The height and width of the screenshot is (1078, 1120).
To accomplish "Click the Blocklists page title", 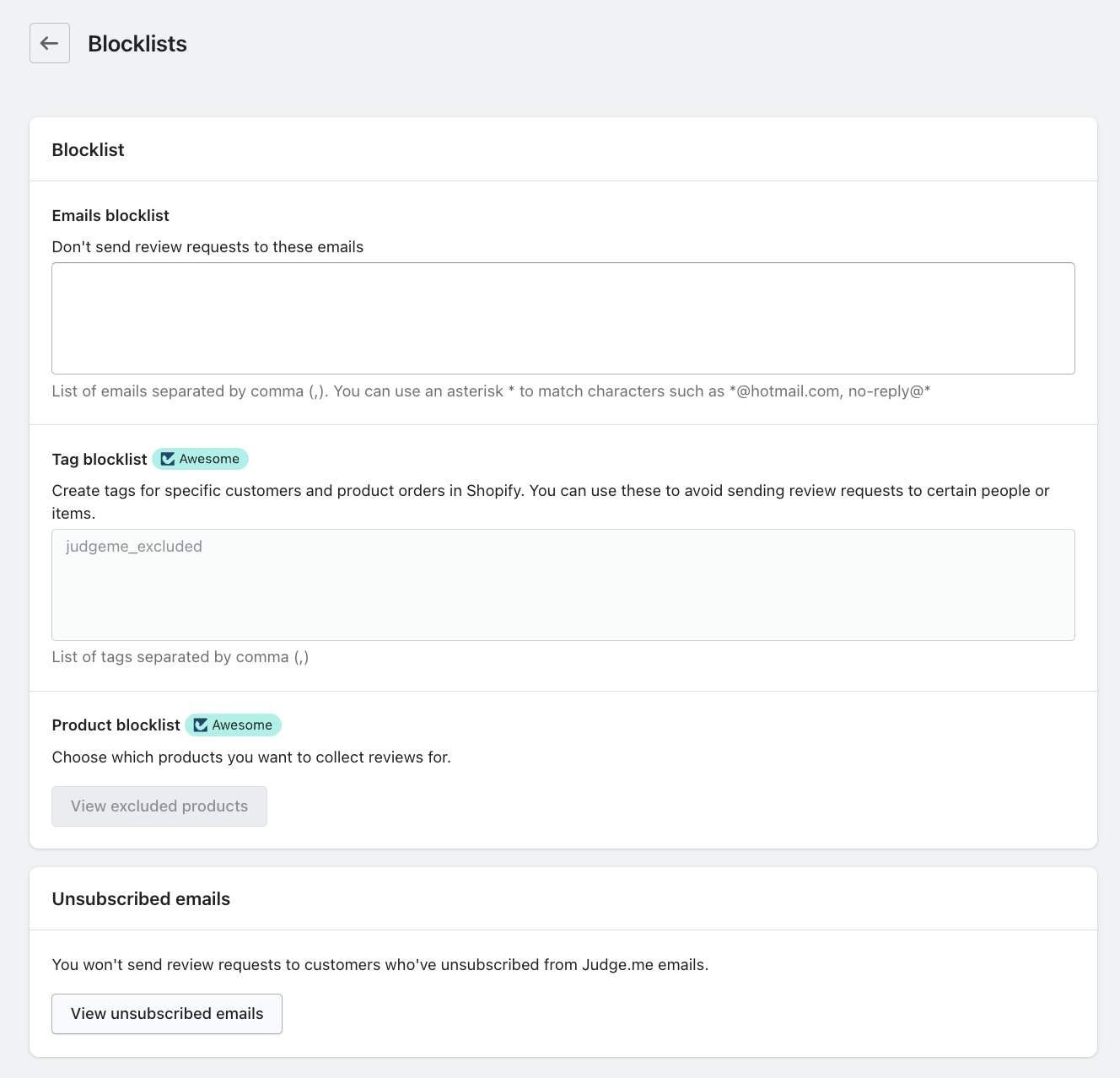I will tap(137, 44).
